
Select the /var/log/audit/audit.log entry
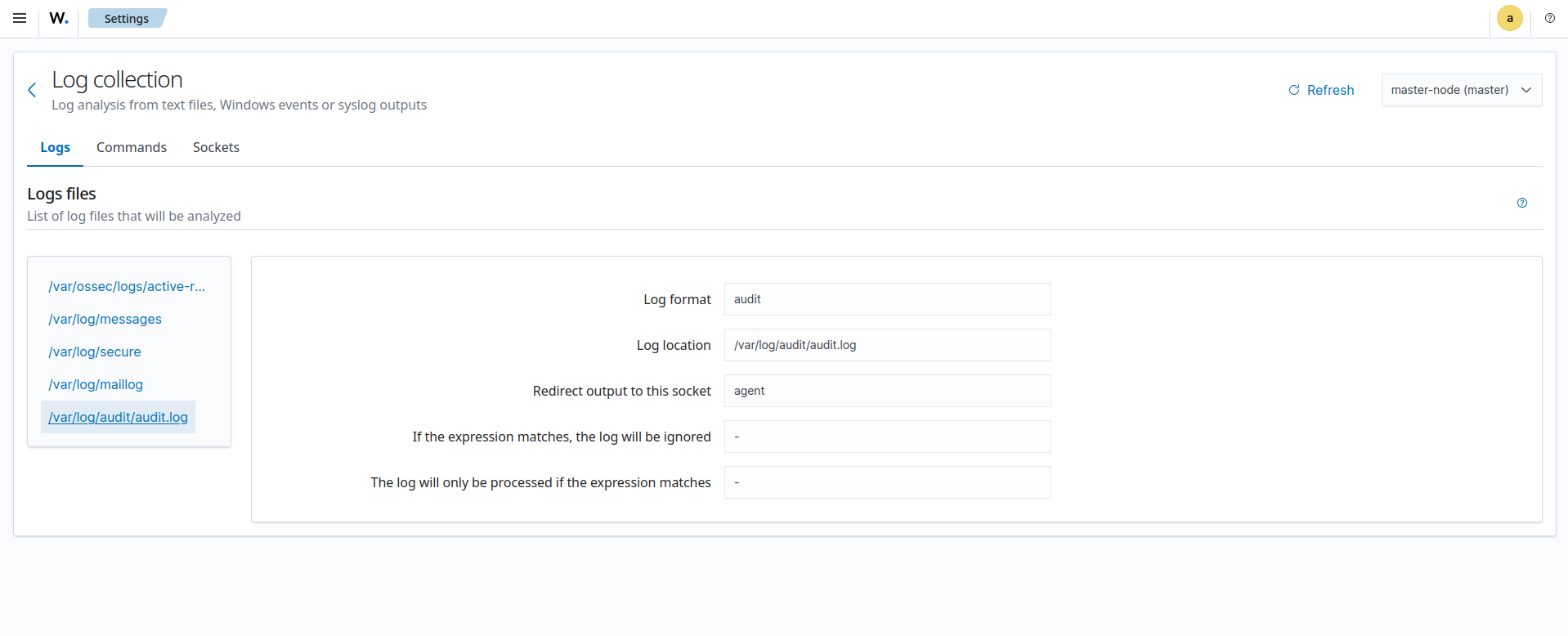coord(118,417)
